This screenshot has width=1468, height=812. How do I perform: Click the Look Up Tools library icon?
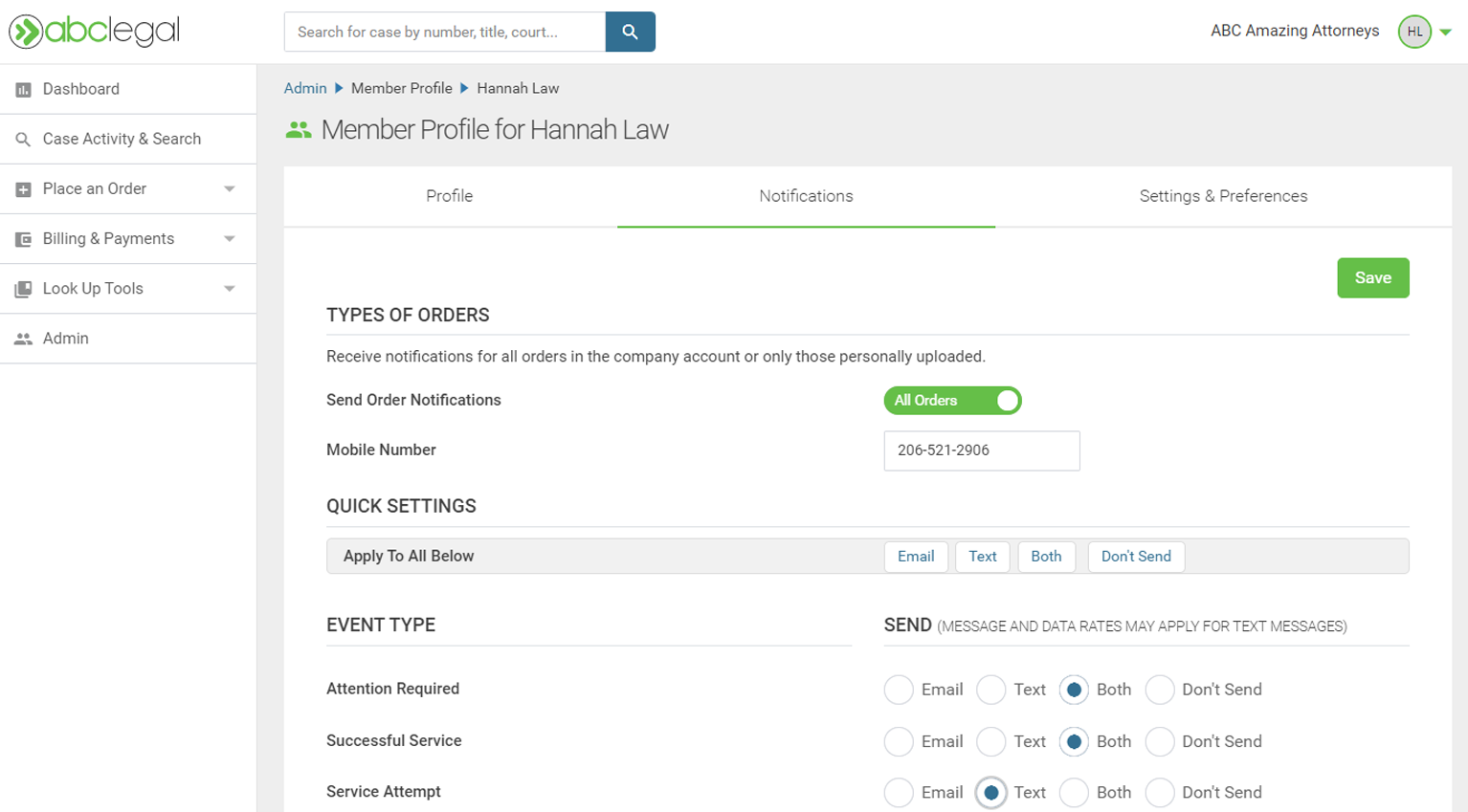[x=23, y=289]
